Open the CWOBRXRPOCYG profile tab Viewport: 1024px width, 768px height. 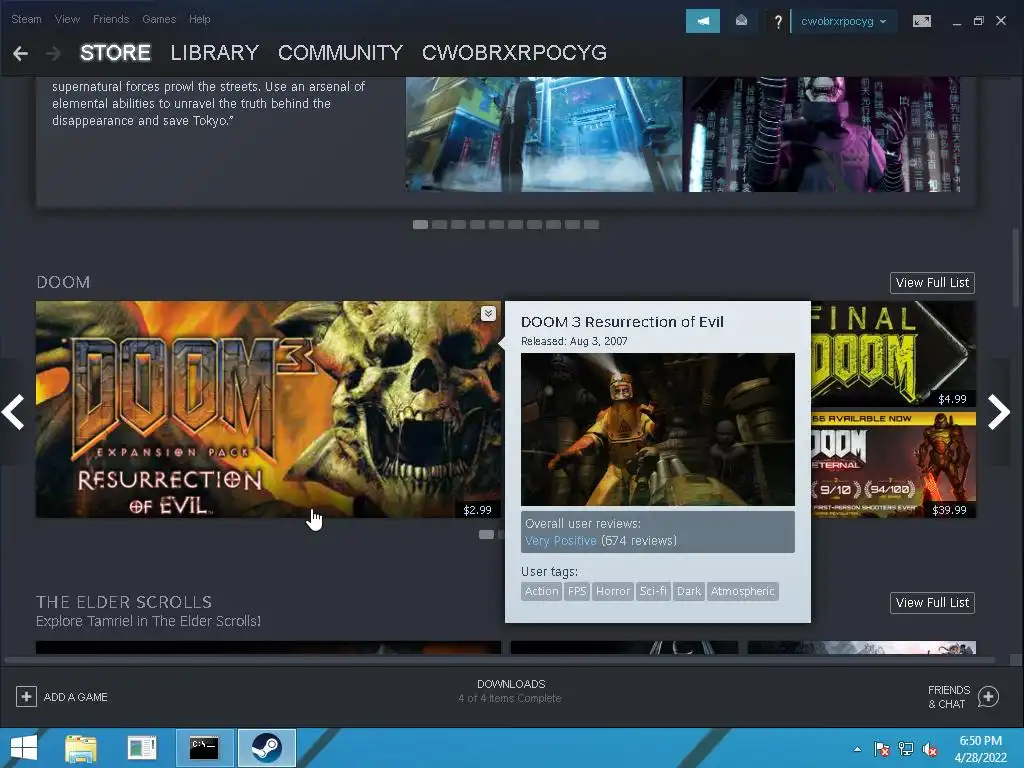click(x=514, y=53)
